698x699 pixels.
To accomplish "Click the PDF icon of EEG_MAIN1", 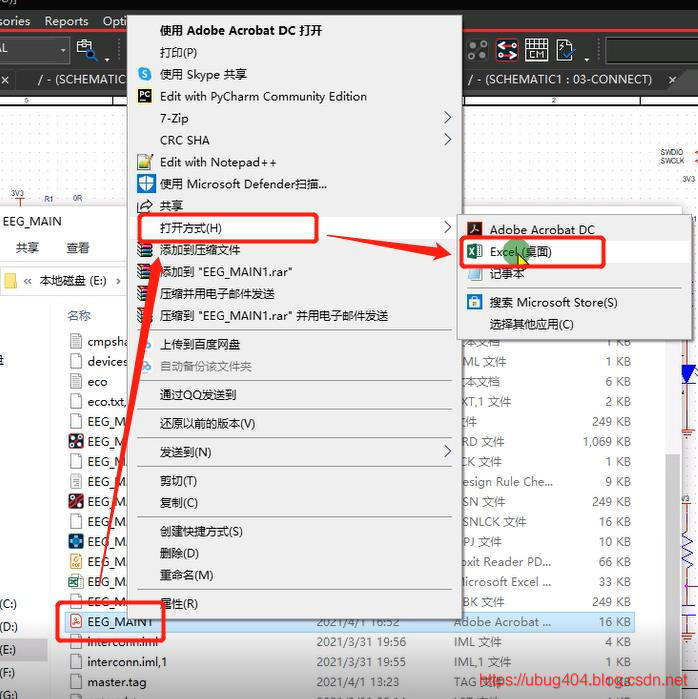I will (x=76, y=621).
